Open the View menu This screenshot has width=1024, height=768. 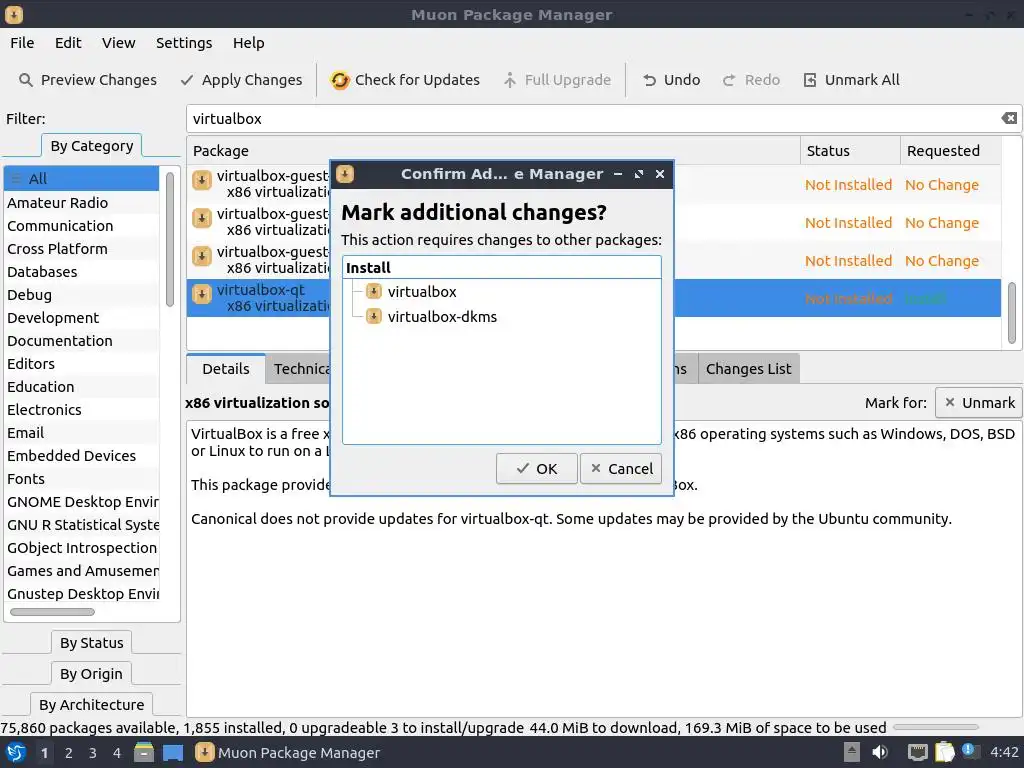(x=118, y=43)
